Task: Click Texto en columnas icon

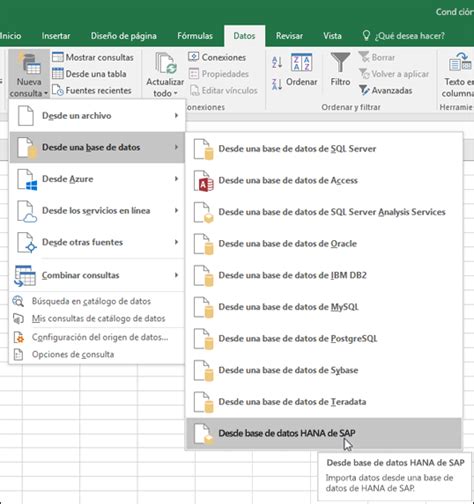Action: tap(460, 62)
